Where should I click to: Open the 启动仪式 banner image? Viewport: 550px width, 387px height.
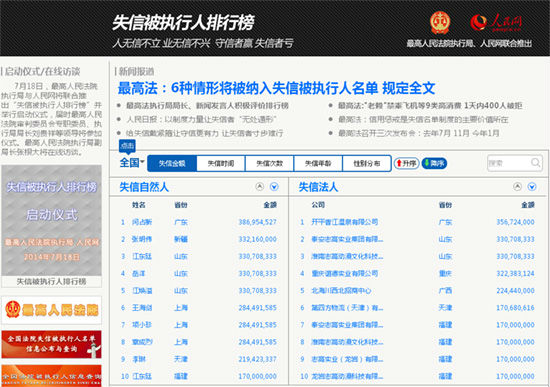pyautogui.click(x=52, y=220)
